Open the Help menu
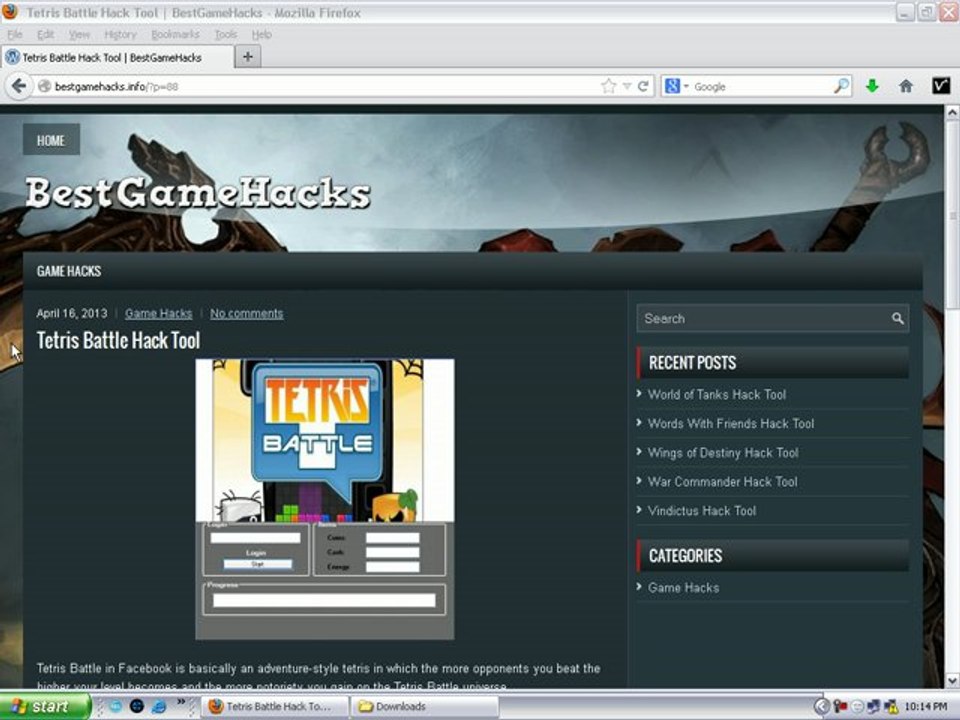Screen dimensions: 960x720 point(261,34)
